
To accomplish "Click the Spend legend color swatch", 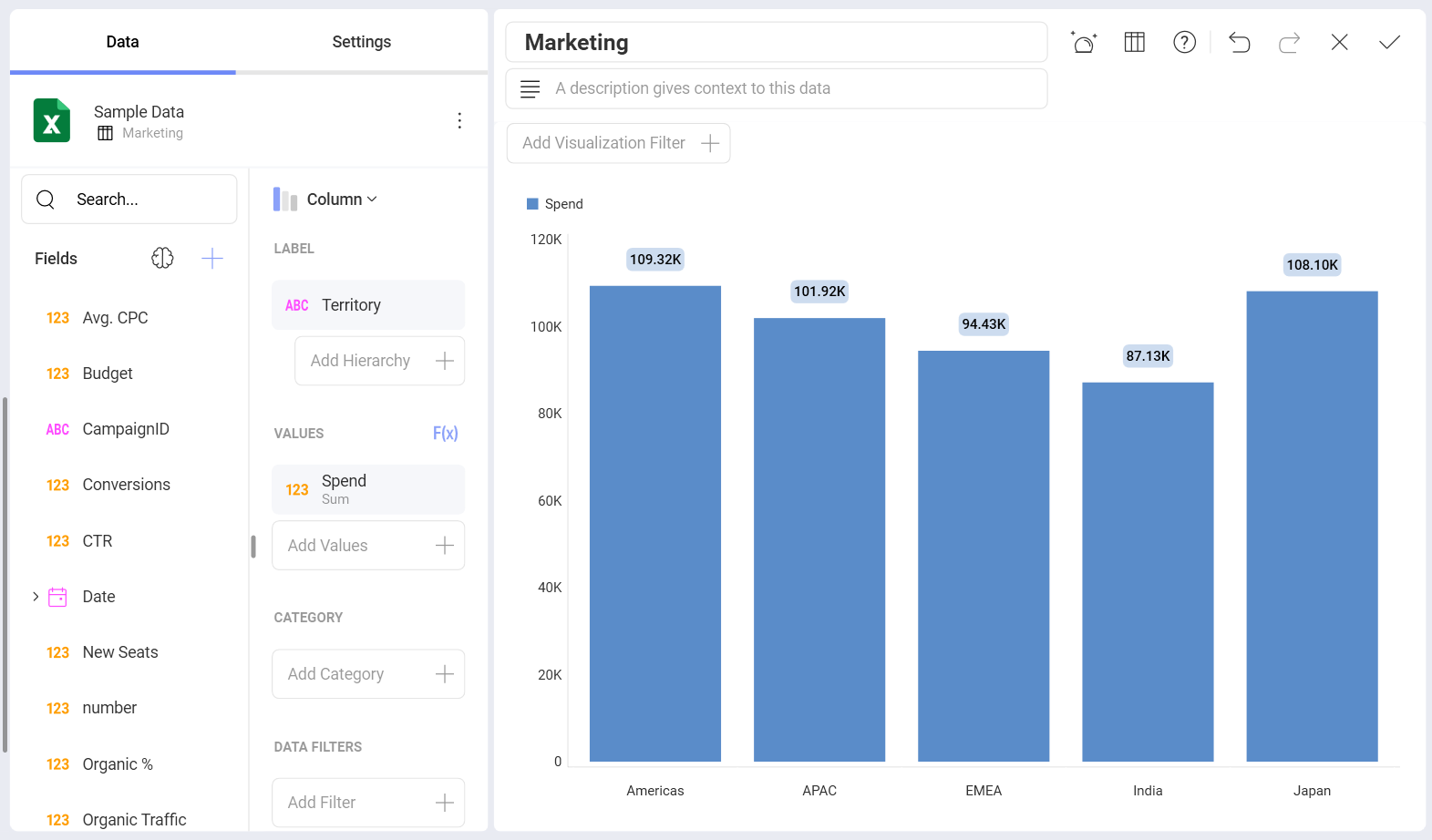I will [x=532, y=204].
